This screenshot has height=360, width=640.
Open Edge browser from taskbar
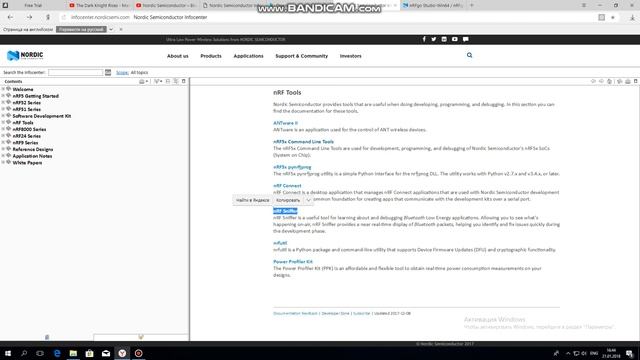57,353
